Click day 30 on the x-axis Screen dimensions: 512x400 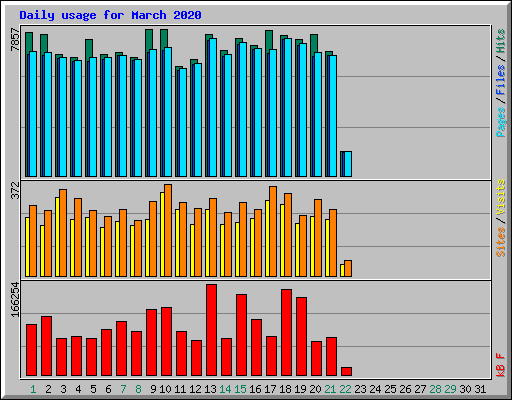pos(465,389)
